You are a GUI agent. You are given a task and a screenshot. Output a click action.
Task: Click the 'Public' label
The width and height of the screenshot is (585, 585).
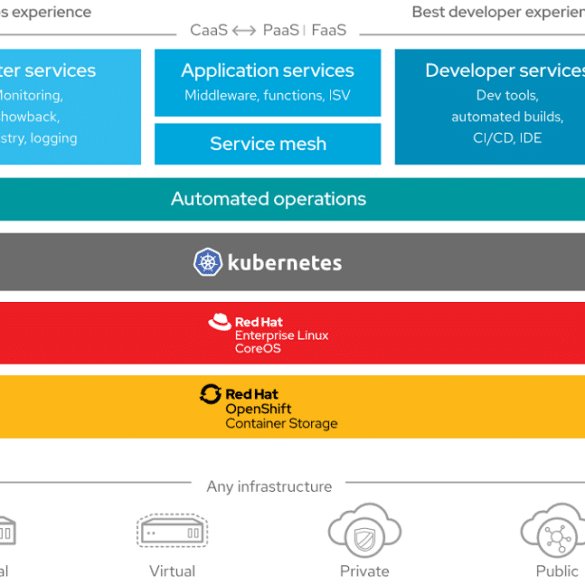click(557, 571)
